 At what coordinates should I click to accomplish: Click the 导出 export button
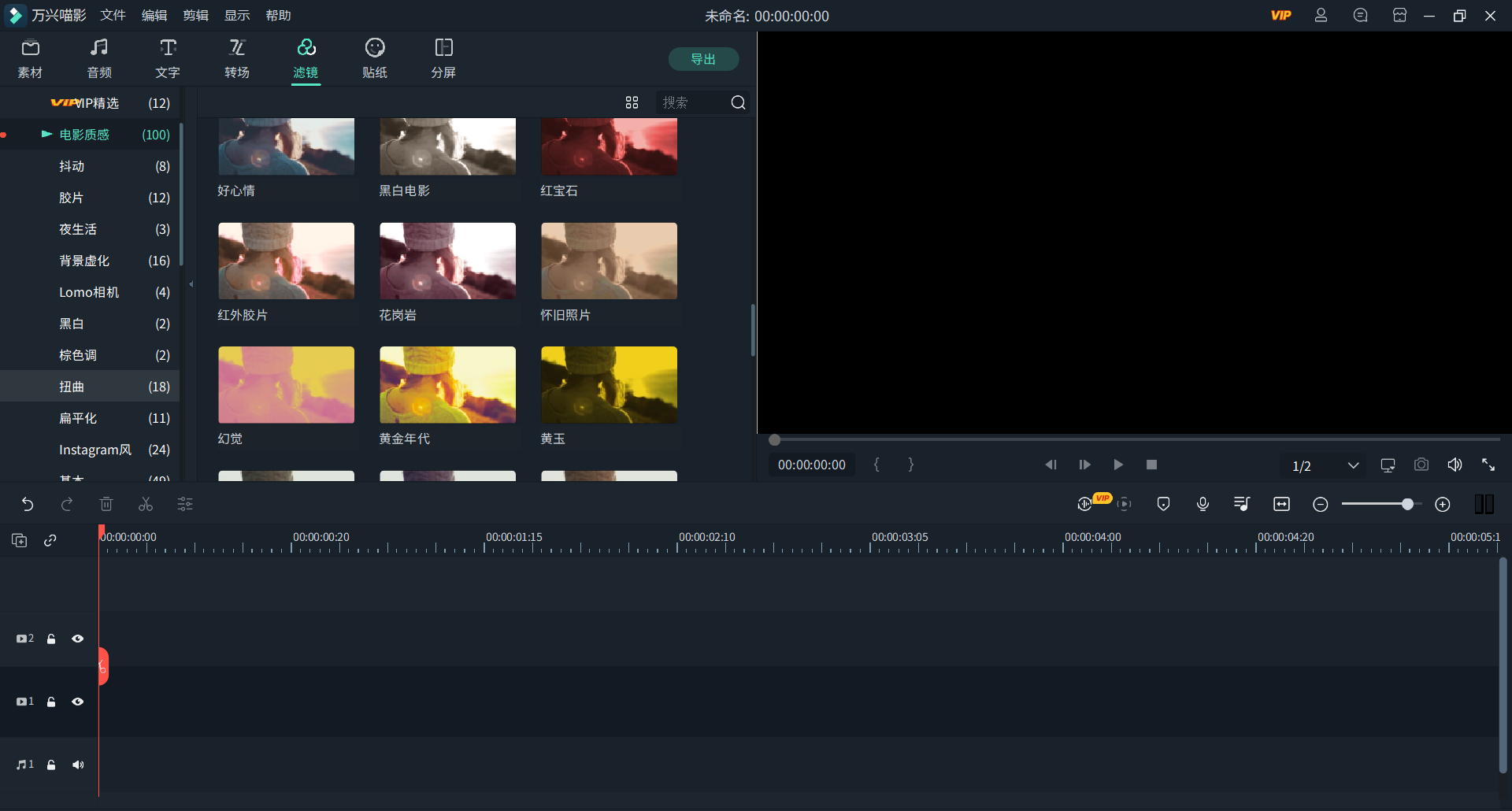pyautogui.click(x=702, y=59)
